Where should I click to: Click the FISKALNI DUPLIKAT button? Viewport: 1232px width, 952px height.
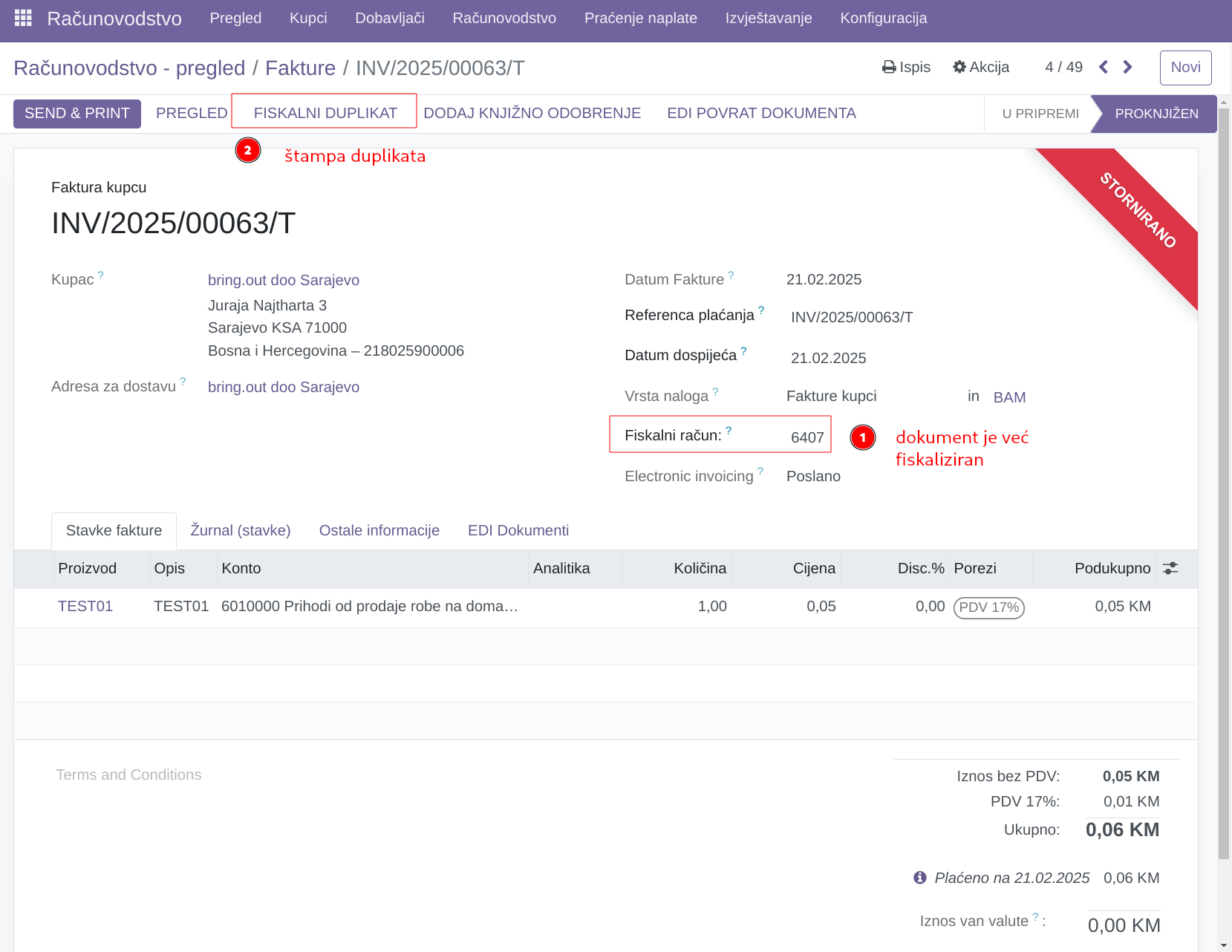click(x=325, y=113)
